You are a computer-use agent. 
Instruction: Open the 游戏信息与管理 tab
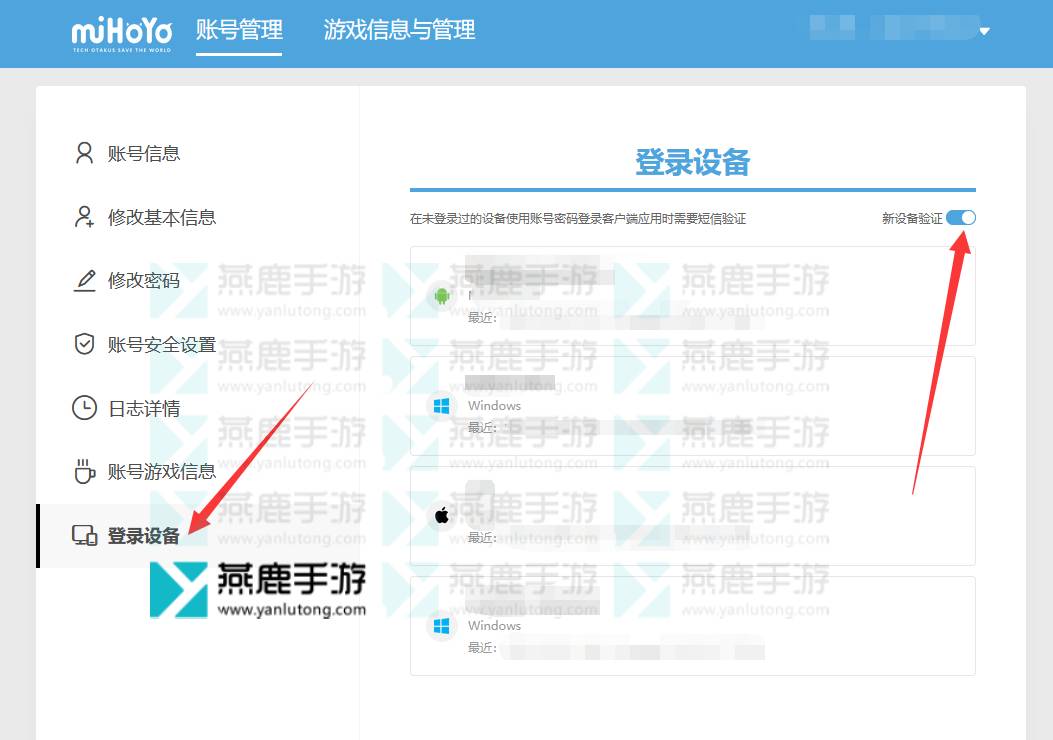point(399,30)
